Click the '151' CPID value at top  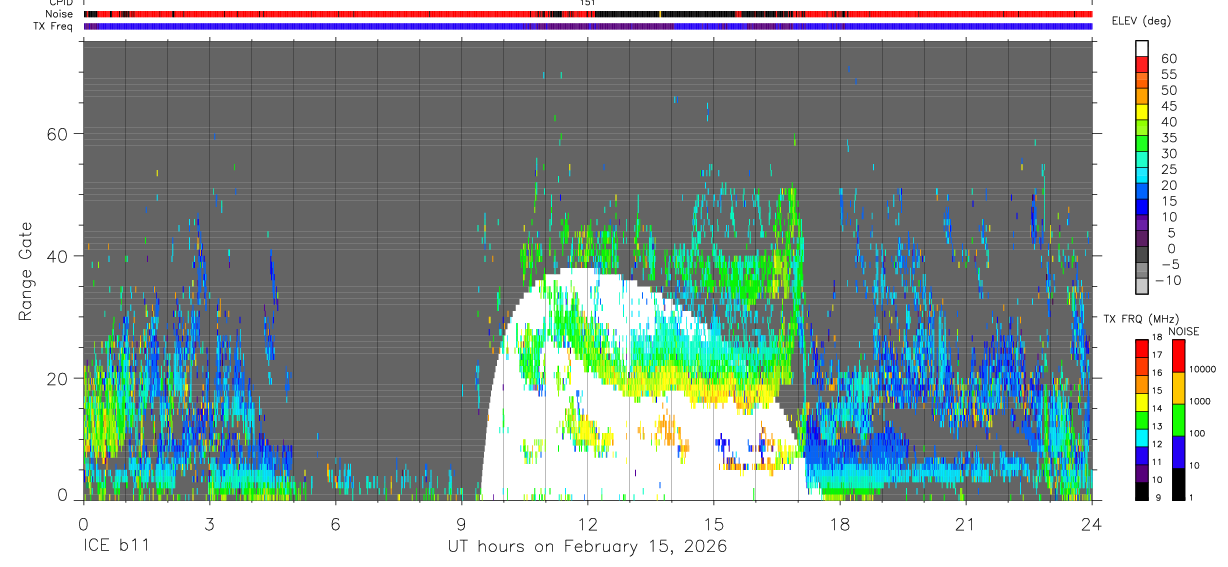[x=587, y=4]
